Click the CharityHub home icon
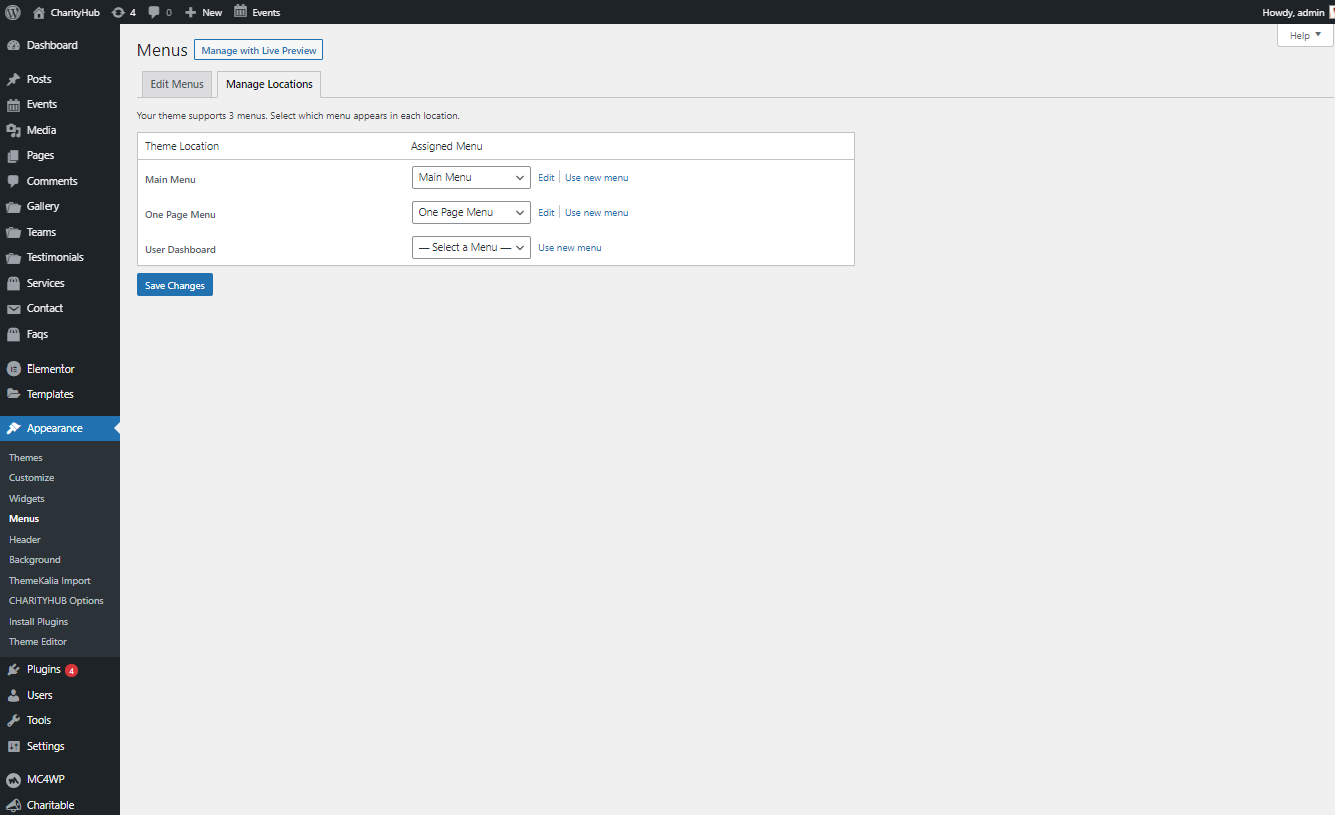This screenshot has height=815, width=1335. point(39,12)
